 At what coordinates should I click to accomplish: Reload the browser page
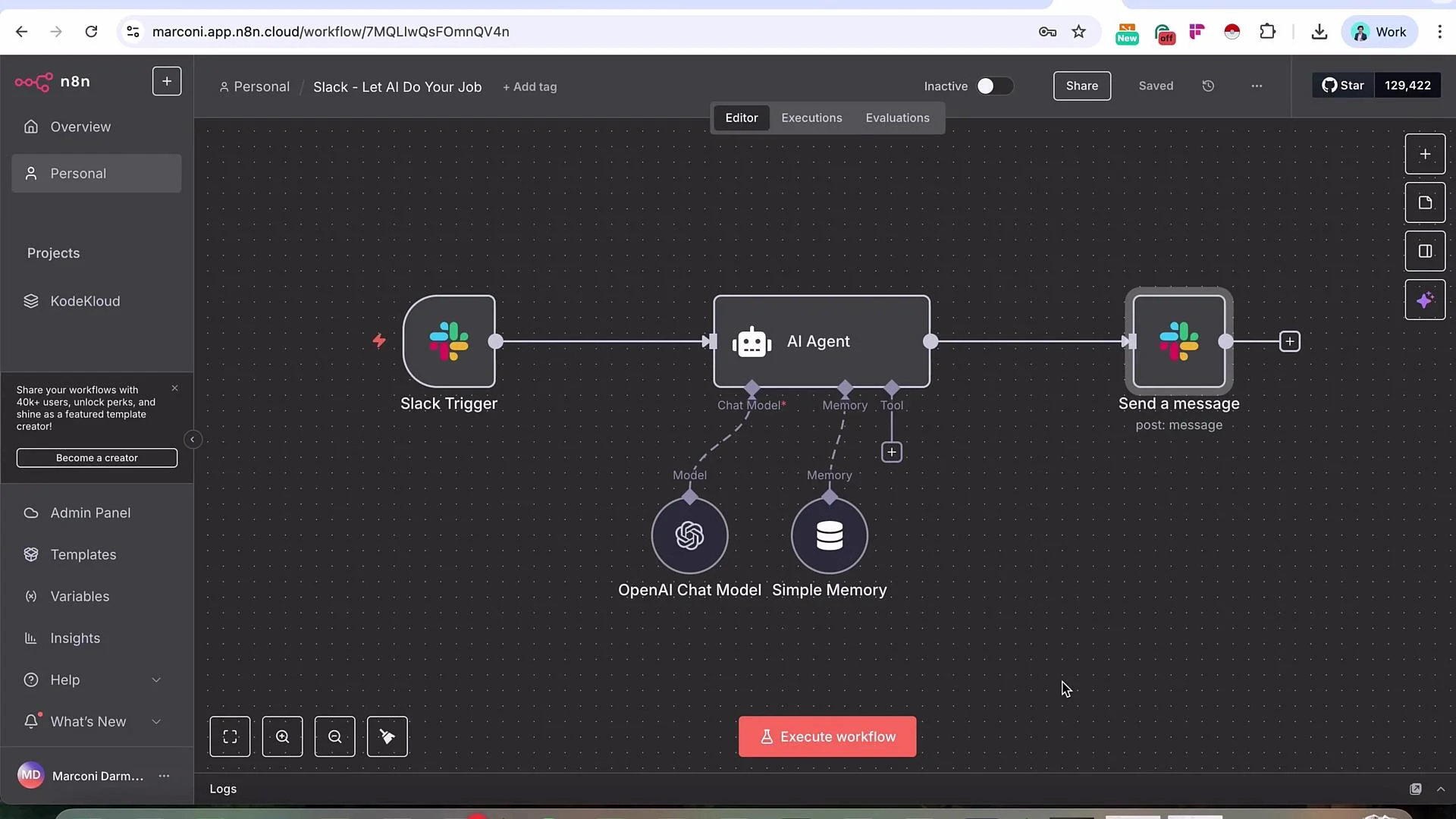point(91,32)
